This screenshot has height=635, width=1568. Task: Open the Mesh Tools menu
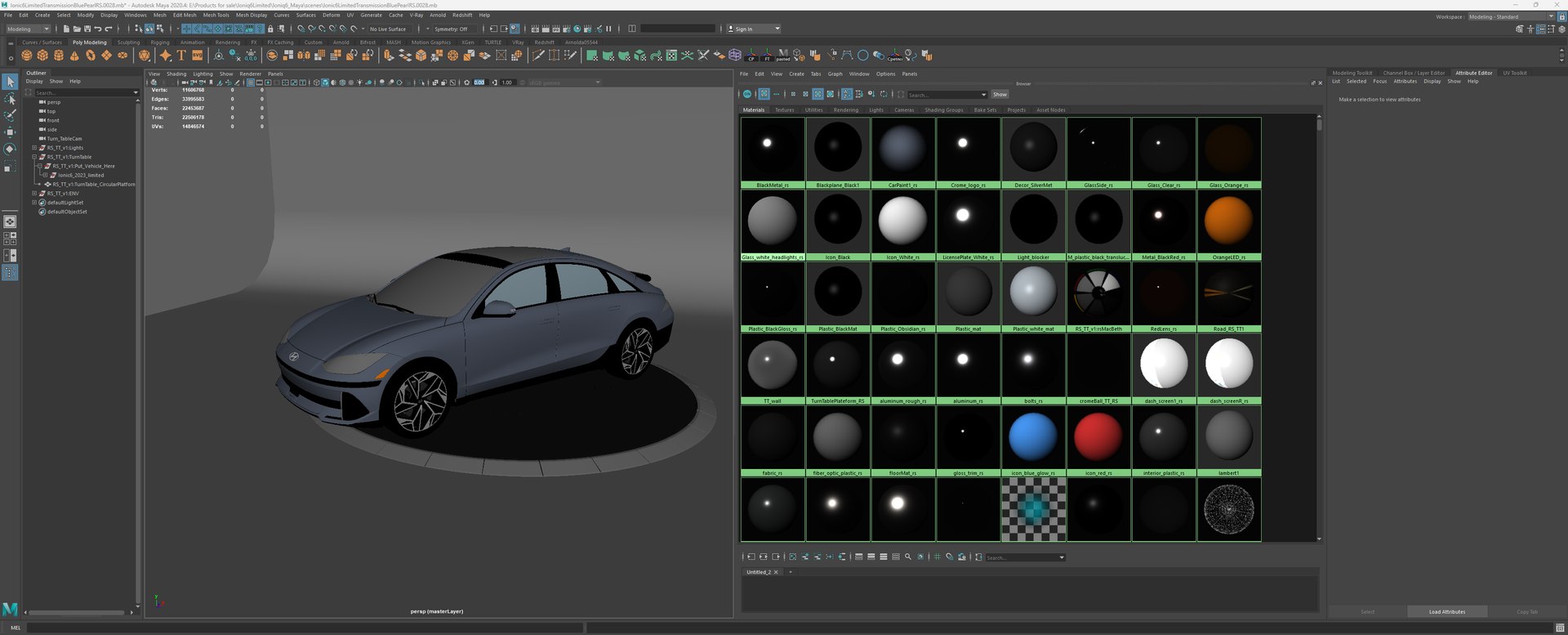(x=216, y=15)
